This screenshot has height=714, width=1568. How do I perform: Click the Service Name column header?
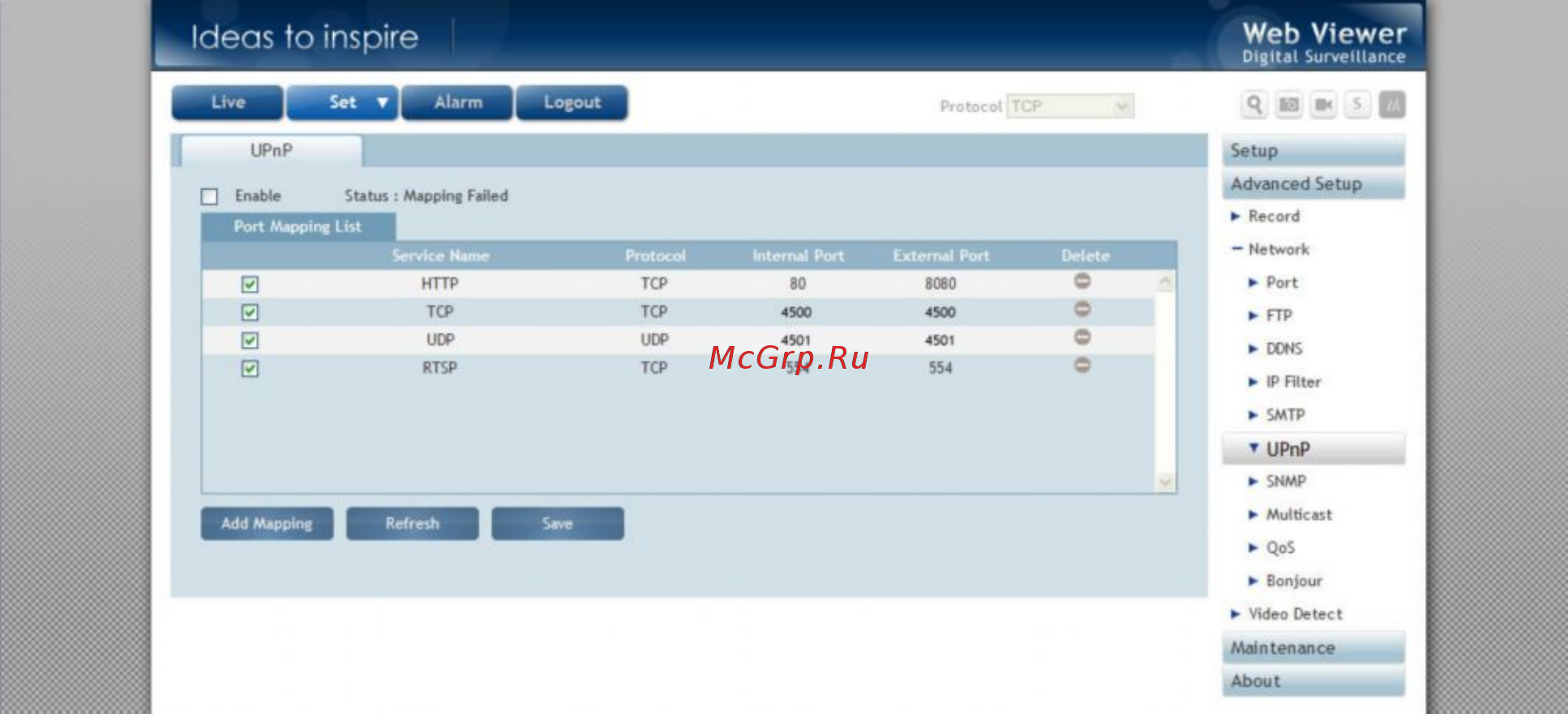(440, 256)
